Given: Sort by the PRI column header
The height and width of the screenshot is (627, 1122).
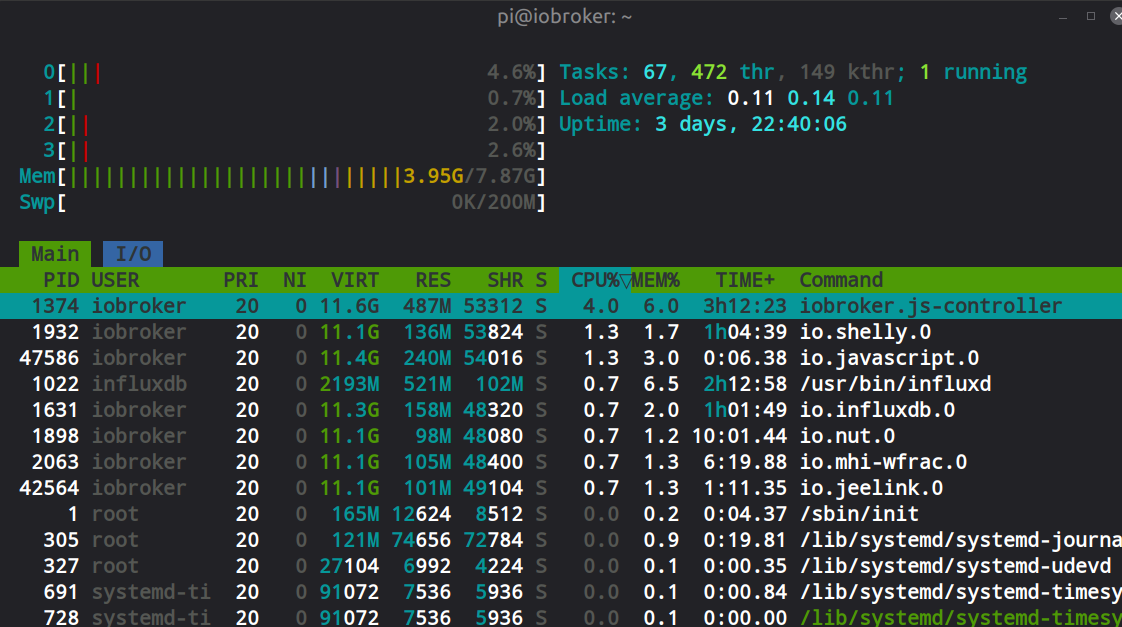Looking at the screenshot, I should click(241, 280).
